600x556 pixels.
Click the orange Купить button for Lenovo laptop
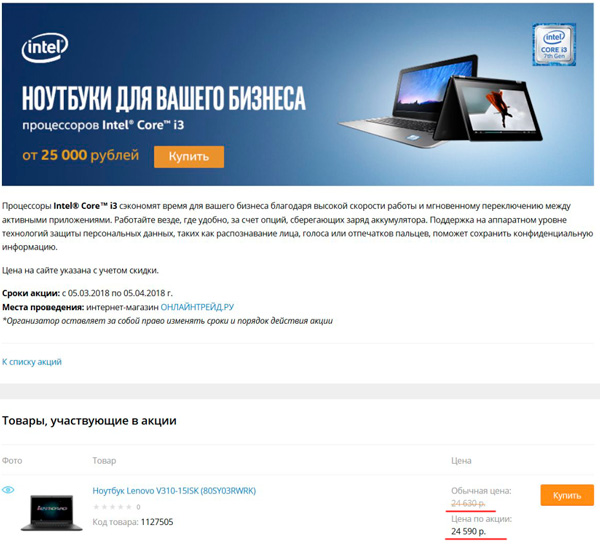[567, 495]
